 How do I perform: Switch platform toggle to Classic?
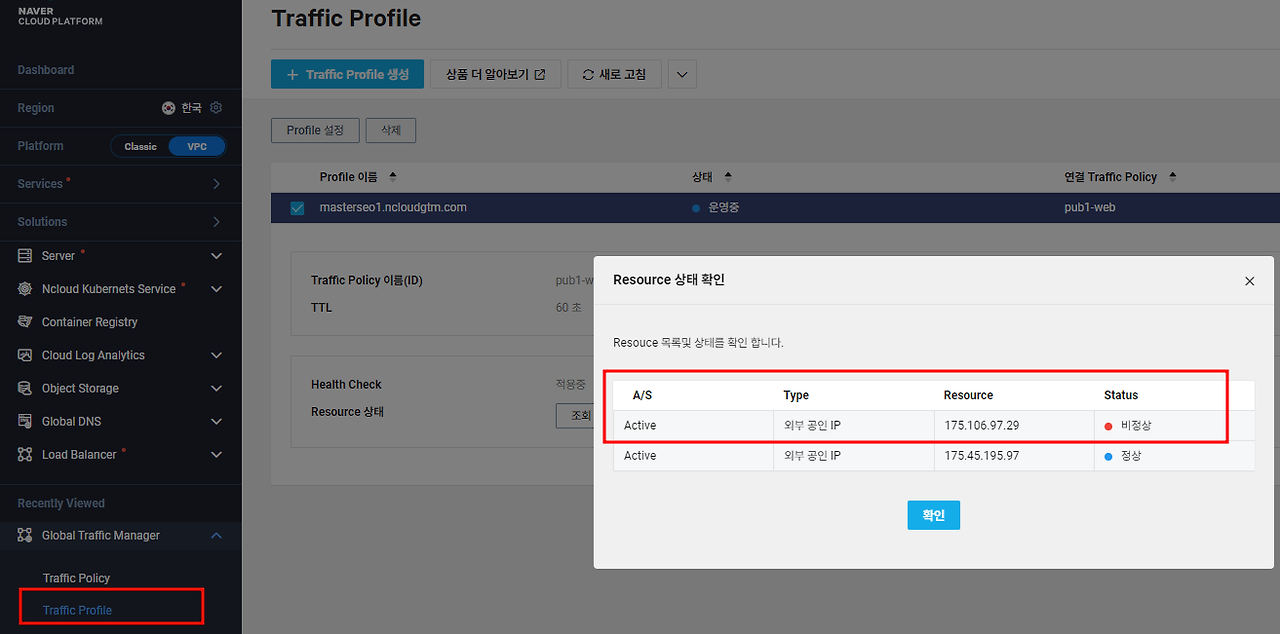(x=140, y=146)
